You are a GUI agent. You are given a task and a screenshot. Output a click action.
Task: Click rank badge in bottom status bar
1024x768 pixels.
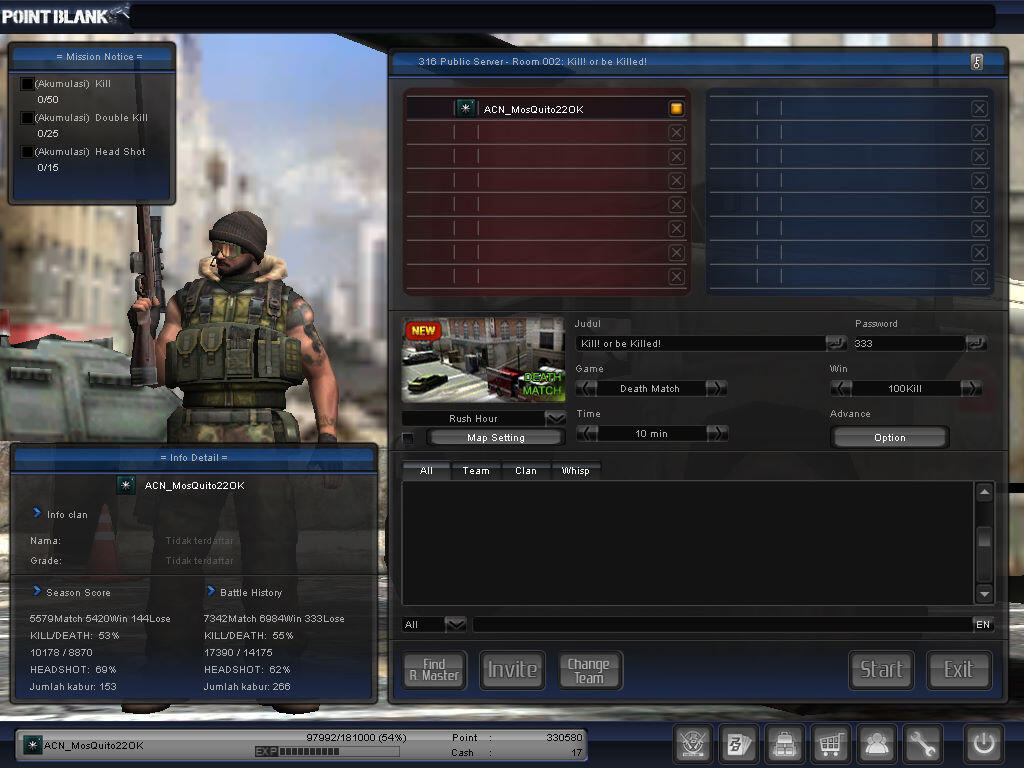point(32,744)
